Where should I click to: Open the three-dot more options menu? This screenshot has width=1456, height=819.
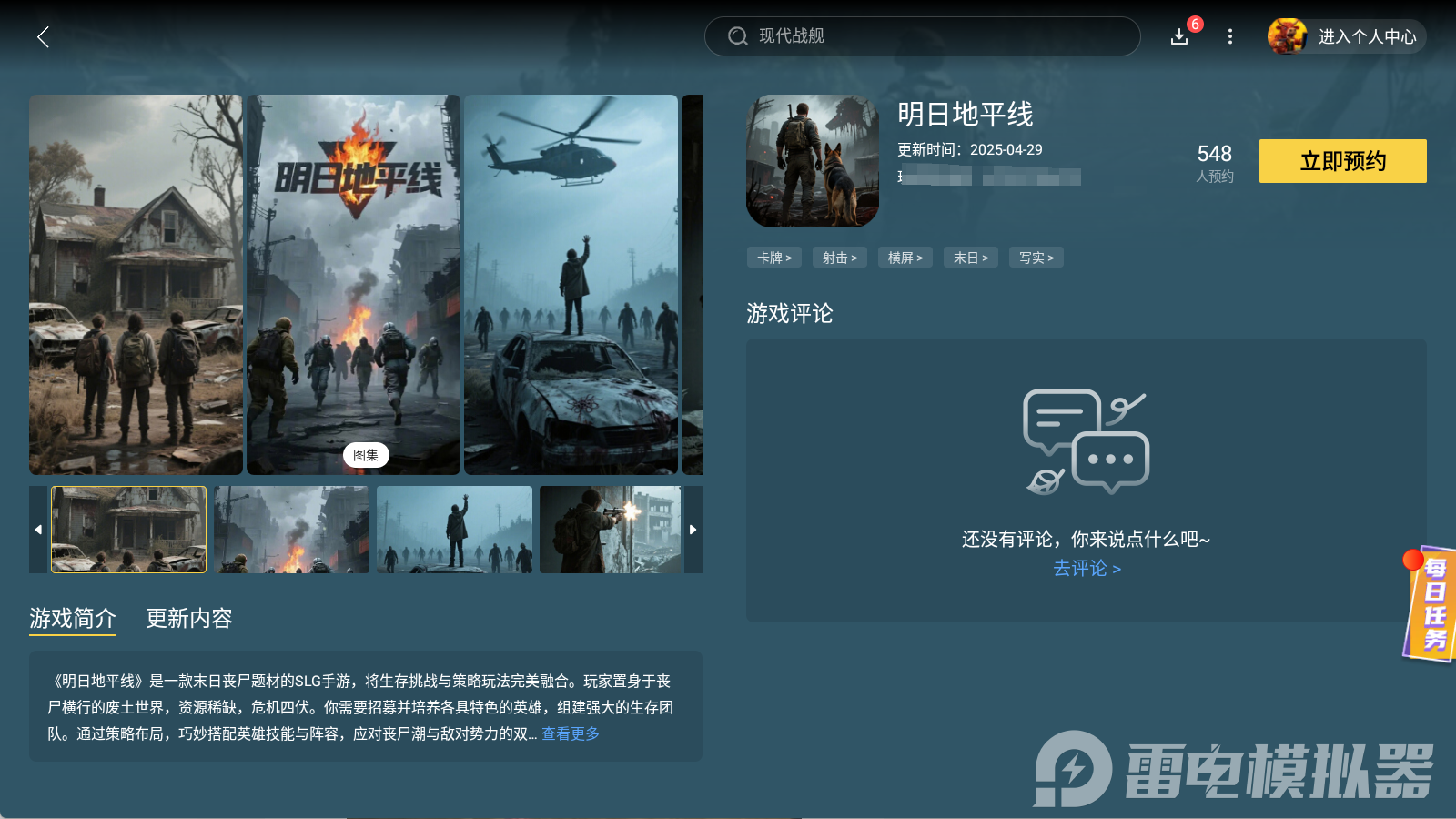coord(1230,36)
